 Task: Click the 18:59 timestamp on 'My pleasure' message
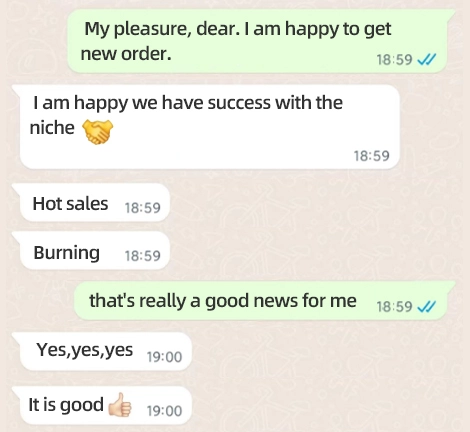[395, 60]
